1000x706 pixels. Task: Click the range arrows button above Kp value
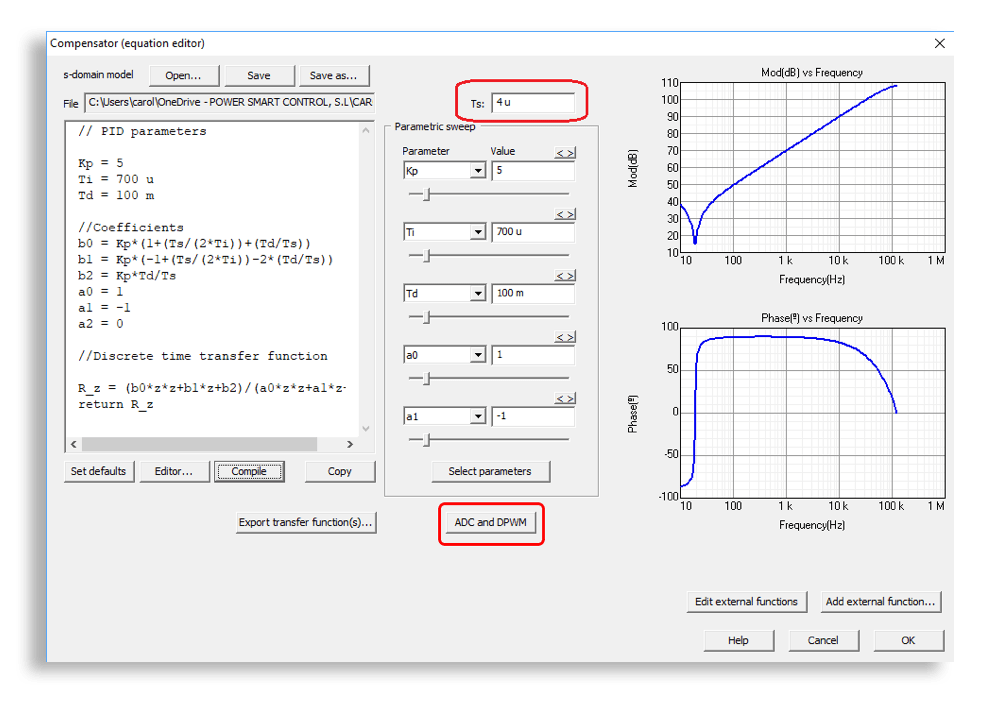pos(565,153)
